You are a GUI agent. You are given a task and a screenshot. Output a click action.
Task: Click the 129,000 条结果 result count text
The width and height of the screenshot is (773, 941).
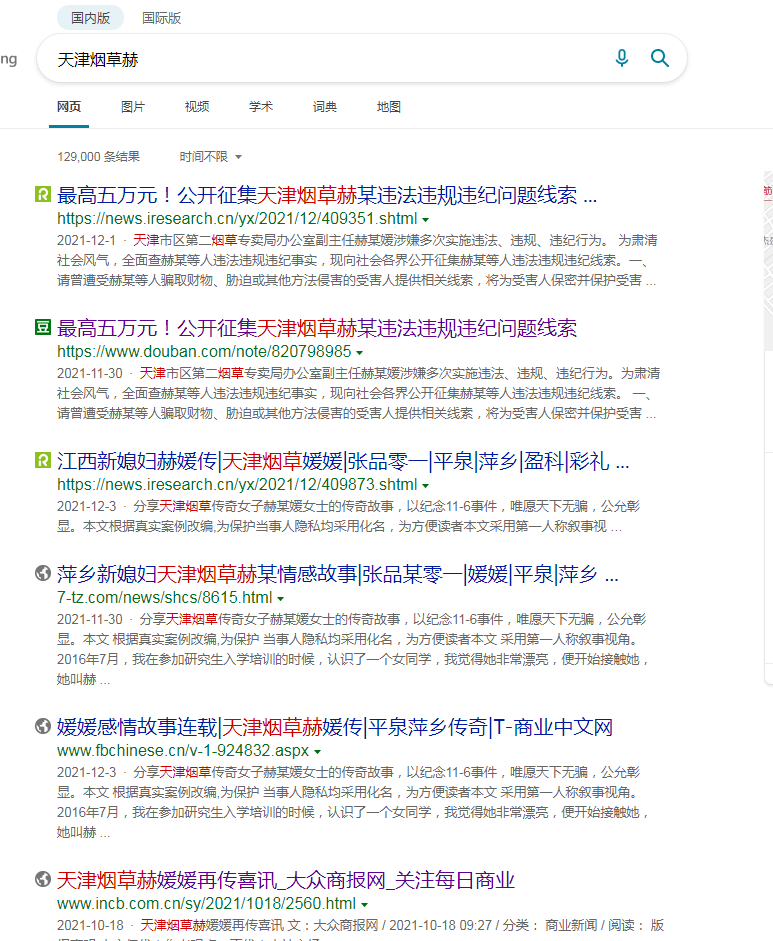[98, 157]
